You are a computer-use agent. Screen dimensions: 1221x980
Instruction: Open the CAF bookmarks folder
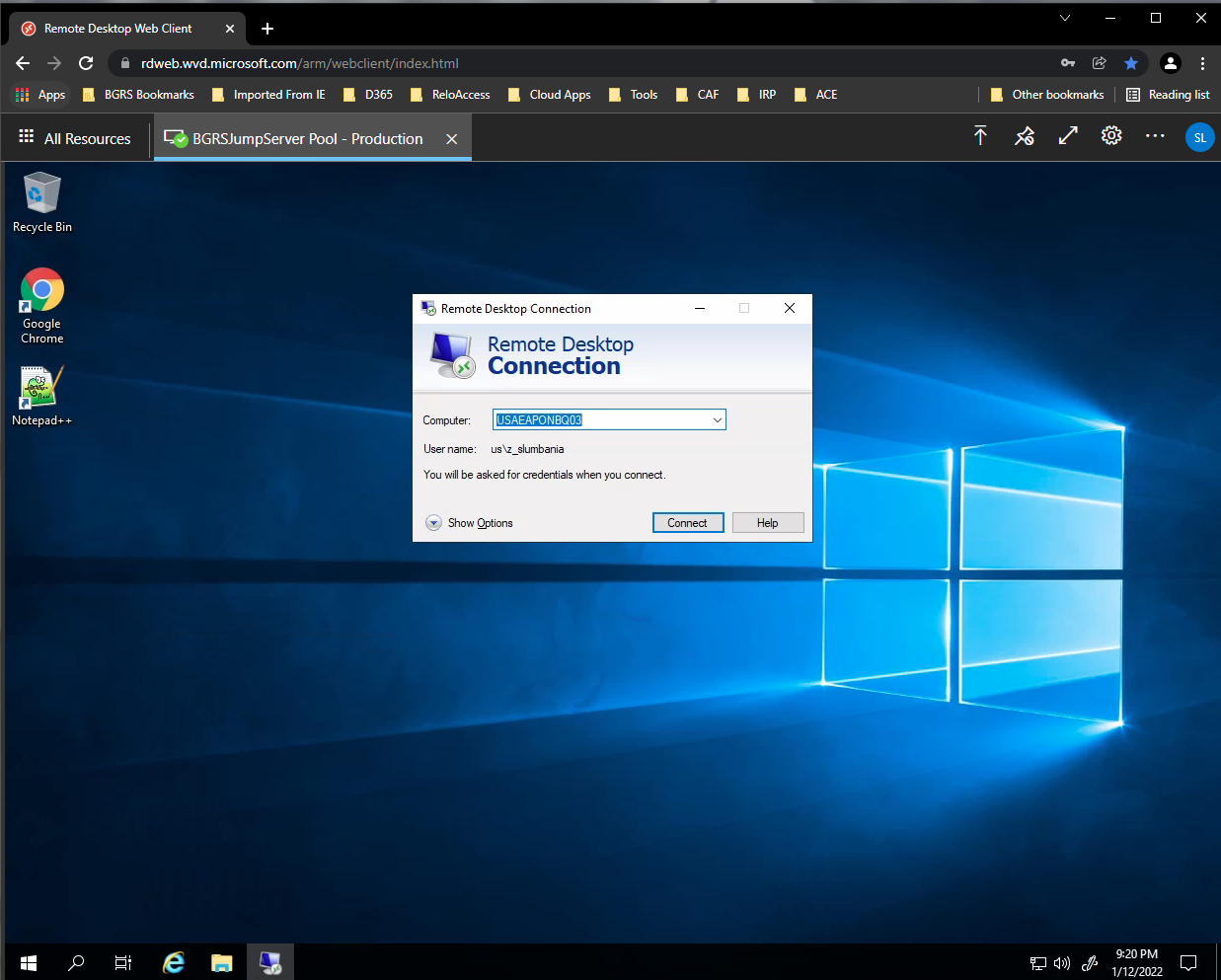pos(697,95)
